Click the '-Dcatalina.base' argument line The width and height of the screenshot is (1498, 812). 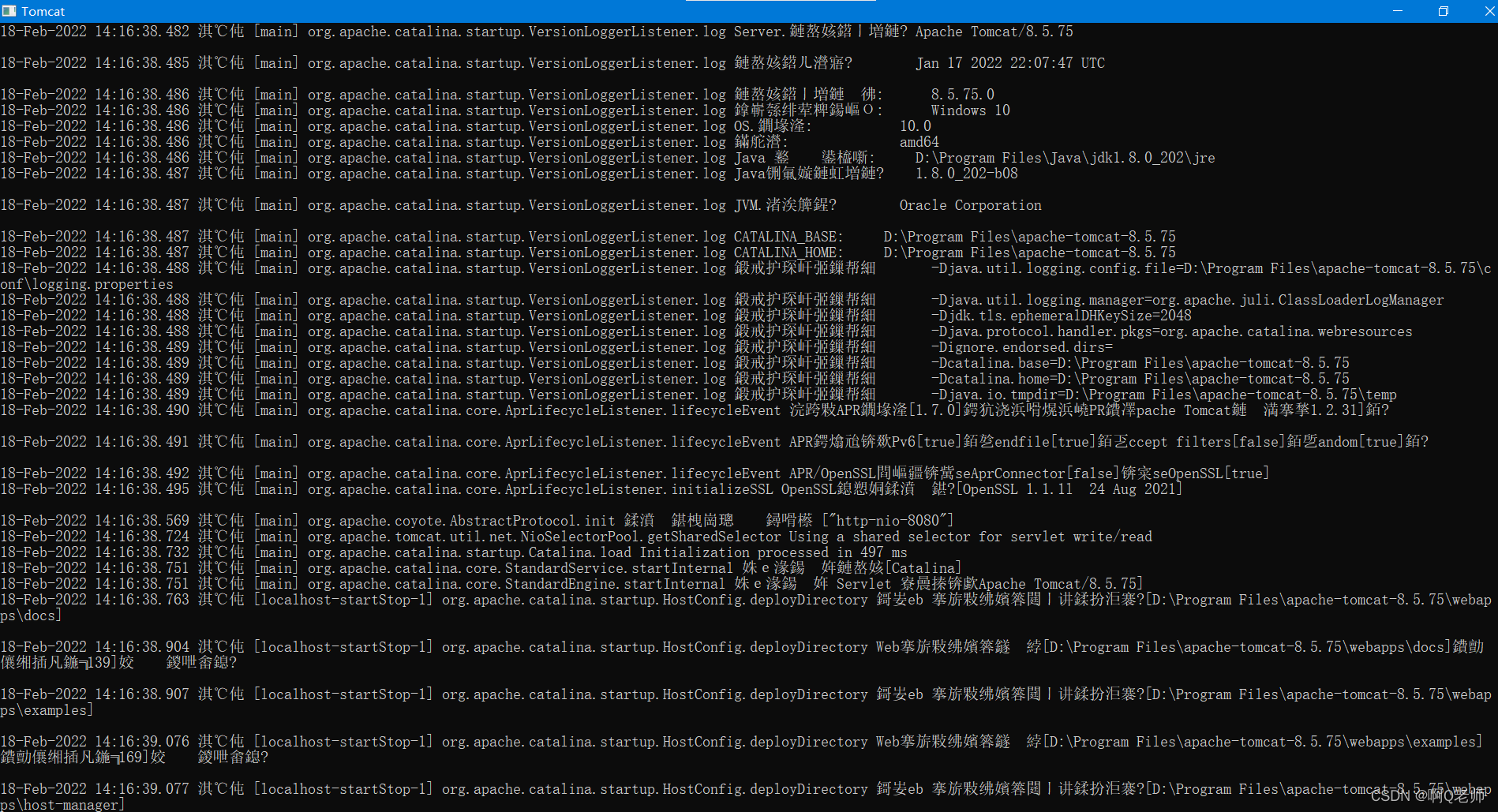pos(1140,363)
